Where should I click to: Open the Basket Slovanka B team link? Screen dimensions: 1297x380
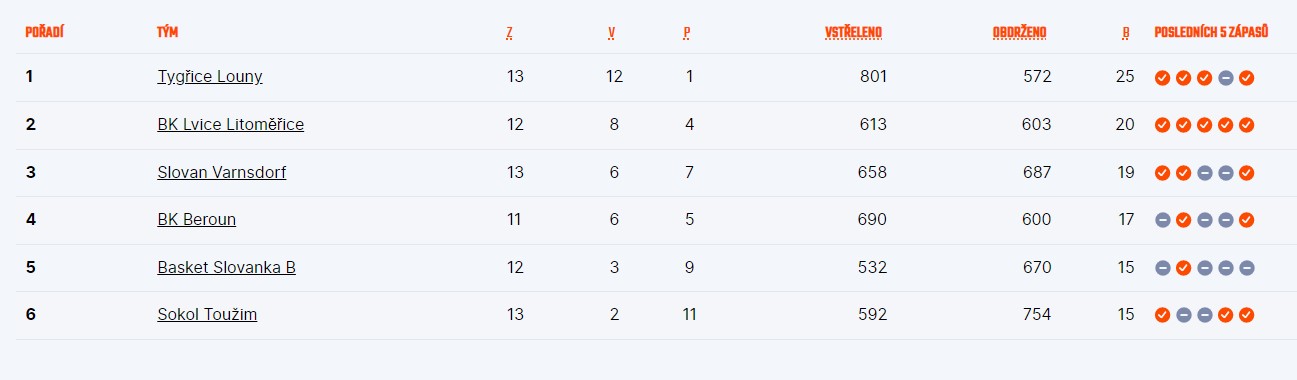(227, 267)
